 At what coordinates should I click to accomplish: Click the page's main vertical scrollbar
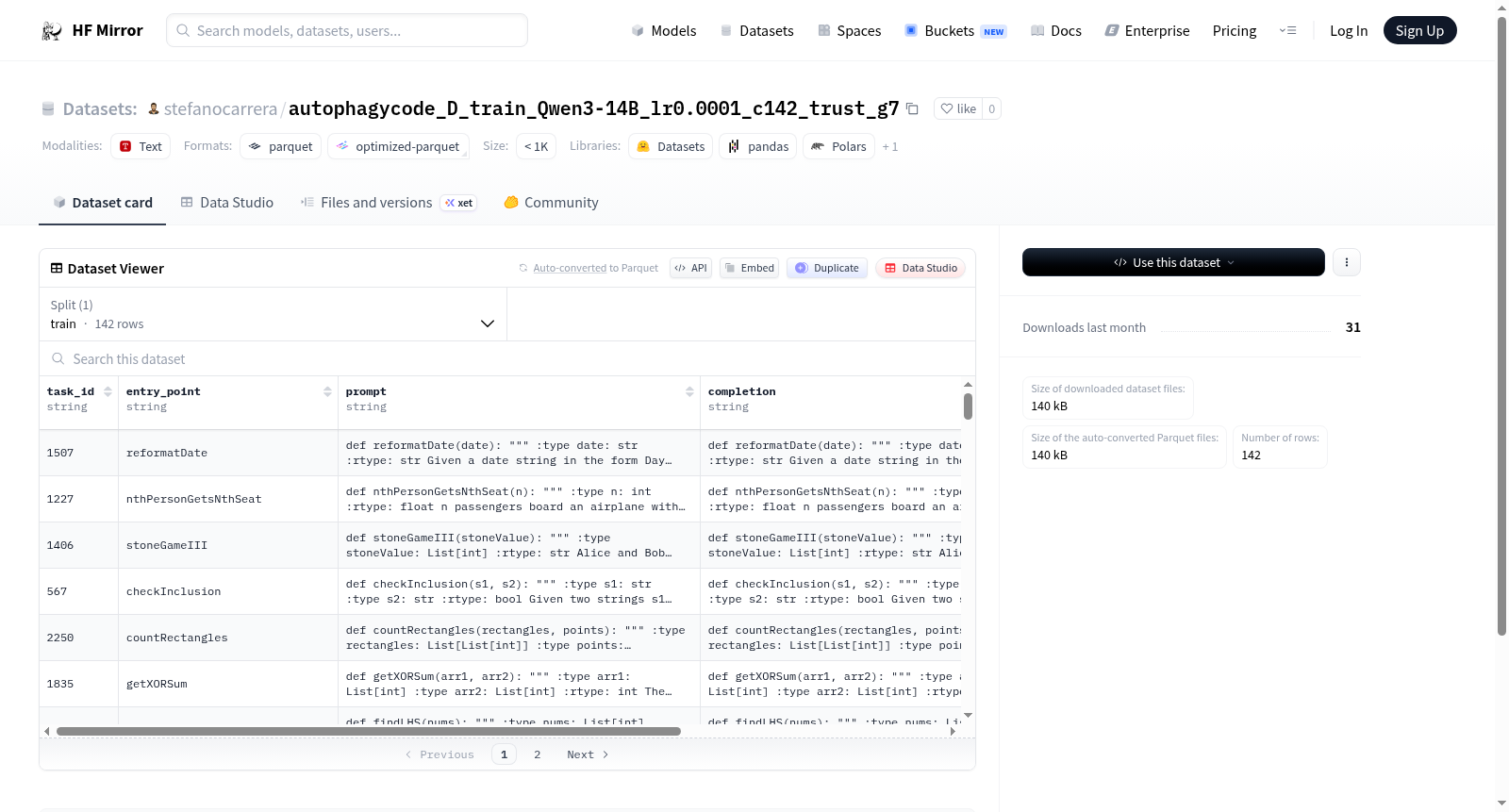[x=1501, y=325]
